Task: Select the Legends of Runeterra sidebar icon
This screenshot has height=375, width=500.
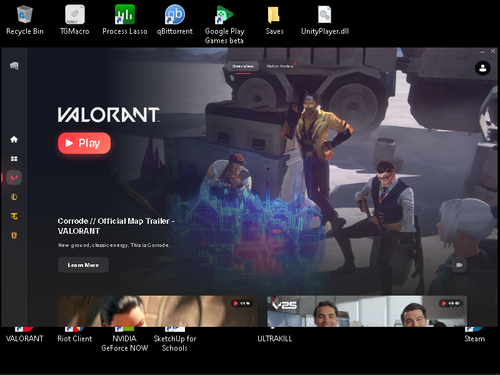Action: tap(14, 236)
